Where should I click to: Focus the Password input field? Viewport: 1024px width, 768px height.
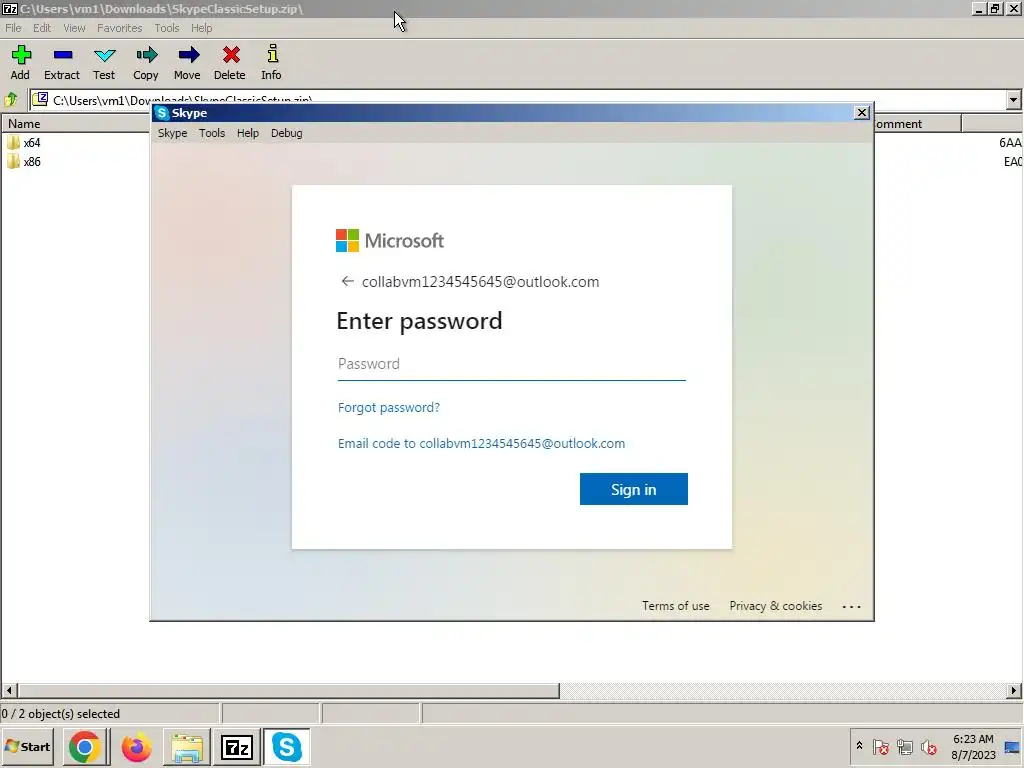click(511, 364)
